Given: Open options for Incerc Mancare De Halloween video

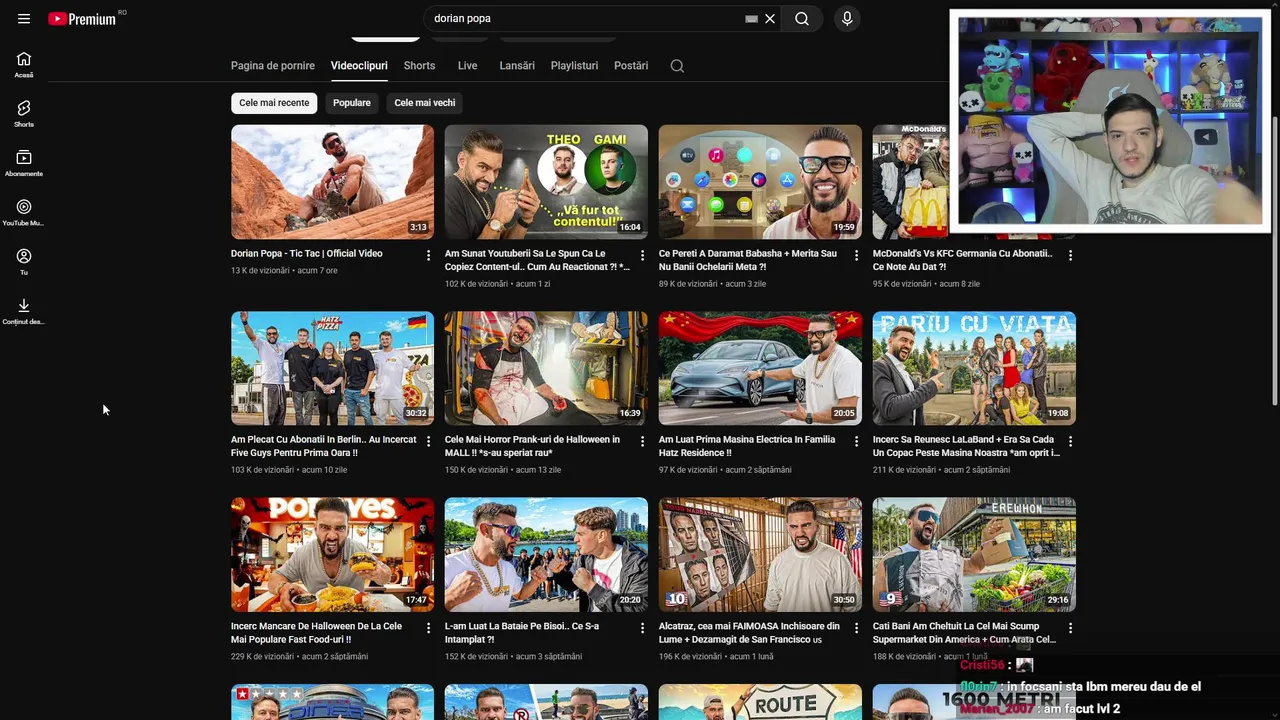Looking at the screenshot, I should 428,629.
